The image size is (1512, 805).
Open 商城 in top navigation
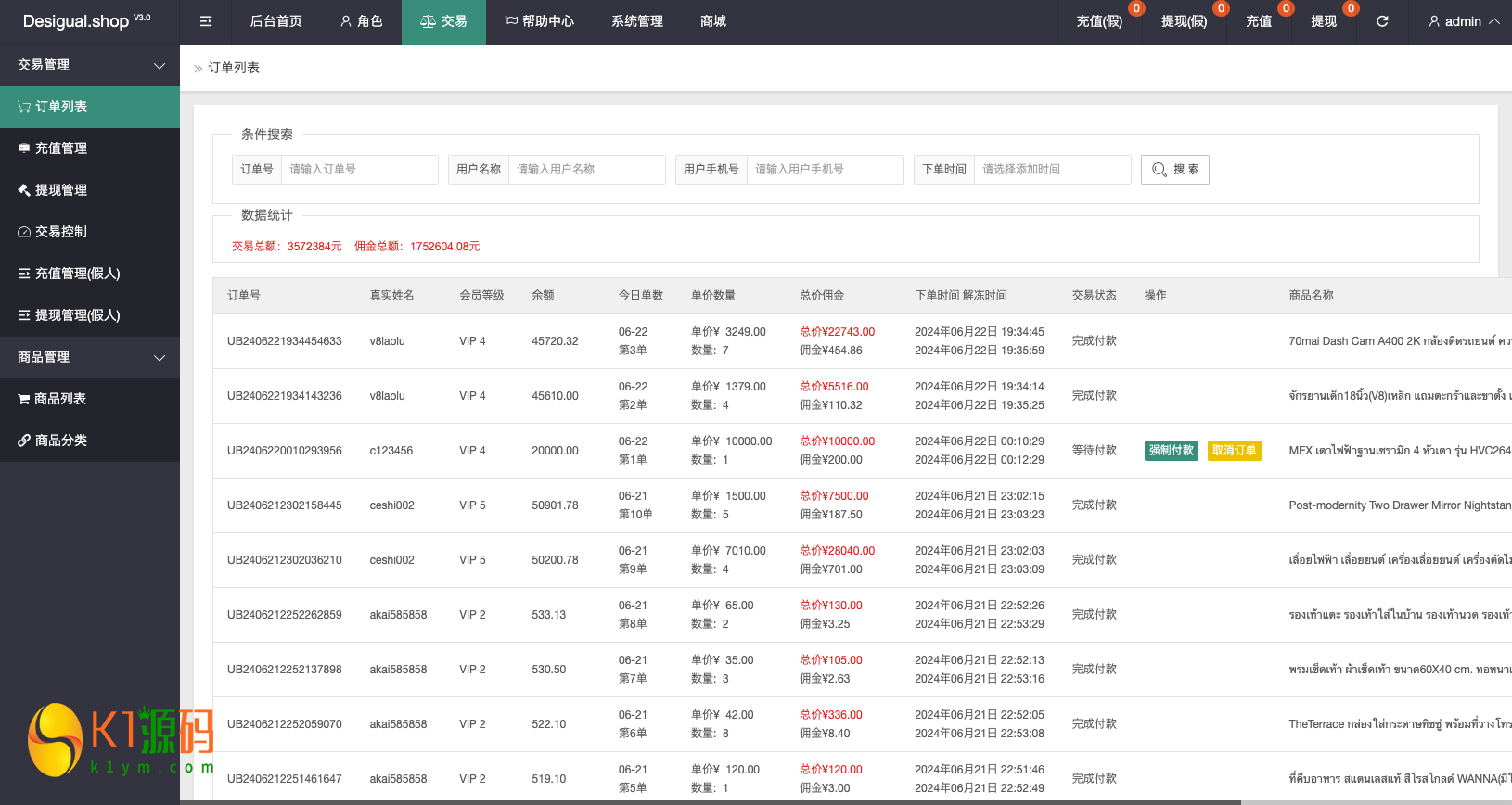click(x=713, y=21)
